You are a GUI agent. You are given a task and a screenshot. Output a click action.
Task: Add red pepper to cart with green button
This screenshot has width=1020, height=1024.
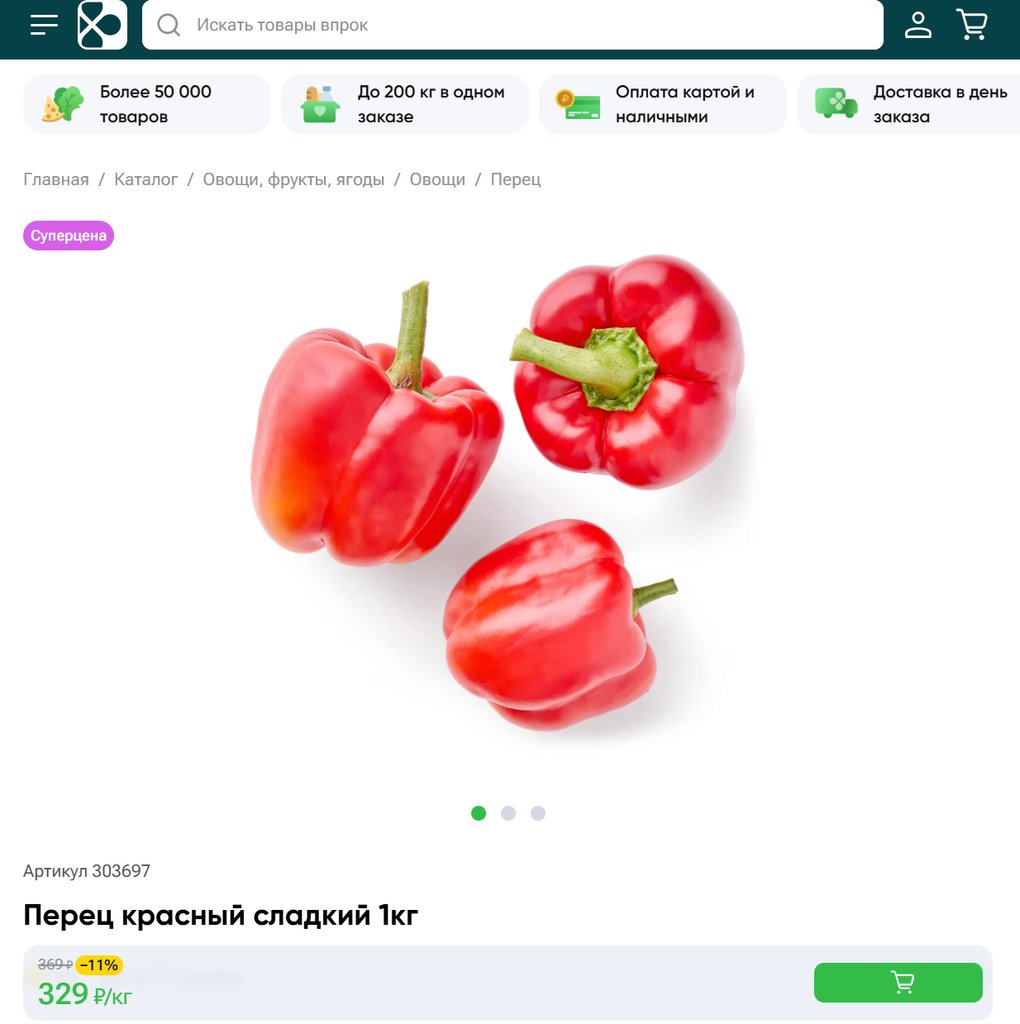click(898, 982)
